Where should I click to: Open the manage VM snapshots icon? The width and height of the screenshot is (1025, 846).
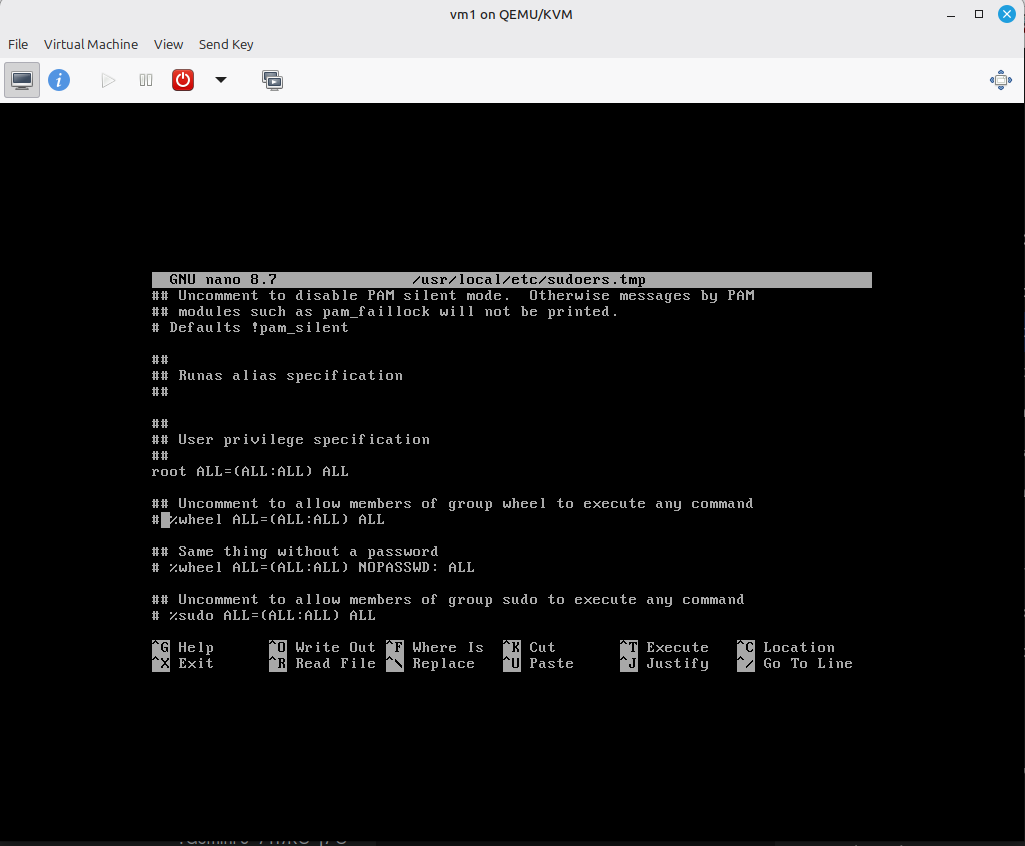pos(272,80)
